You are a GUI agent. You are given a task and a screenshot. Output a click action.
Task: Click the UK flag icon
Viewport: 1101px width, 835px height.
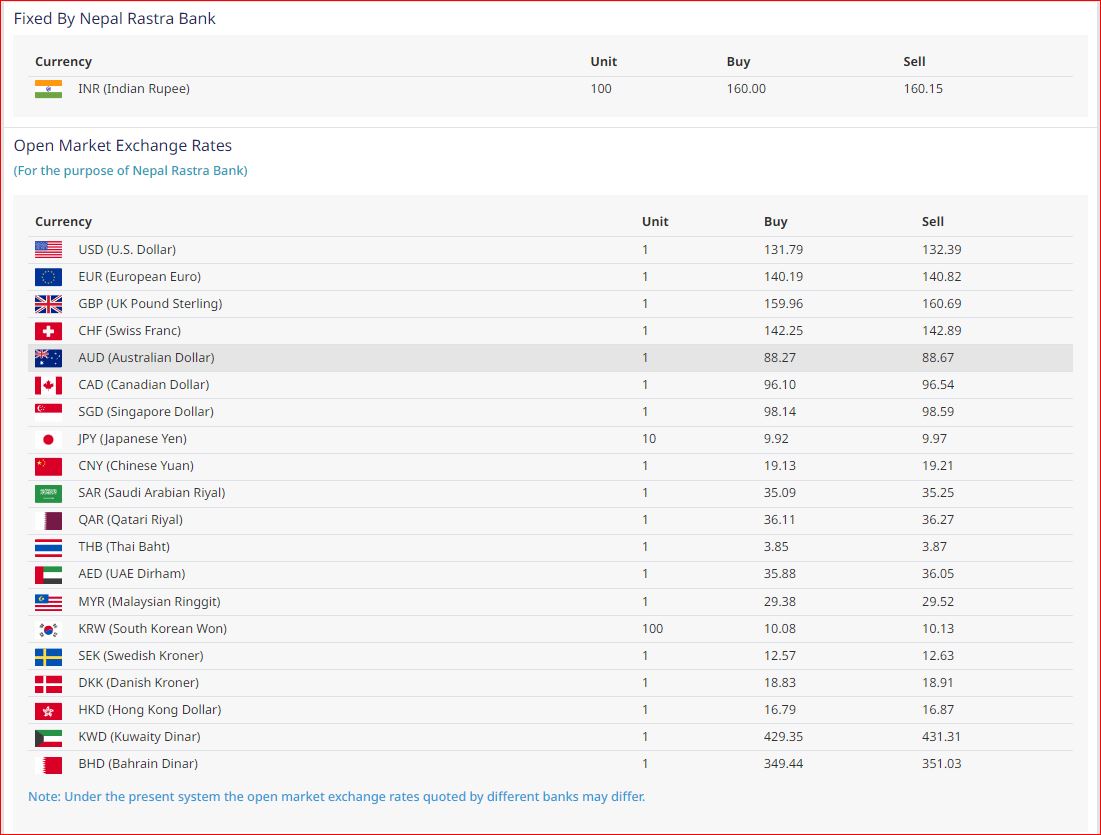pyautogui.click(x=48, y=304)
